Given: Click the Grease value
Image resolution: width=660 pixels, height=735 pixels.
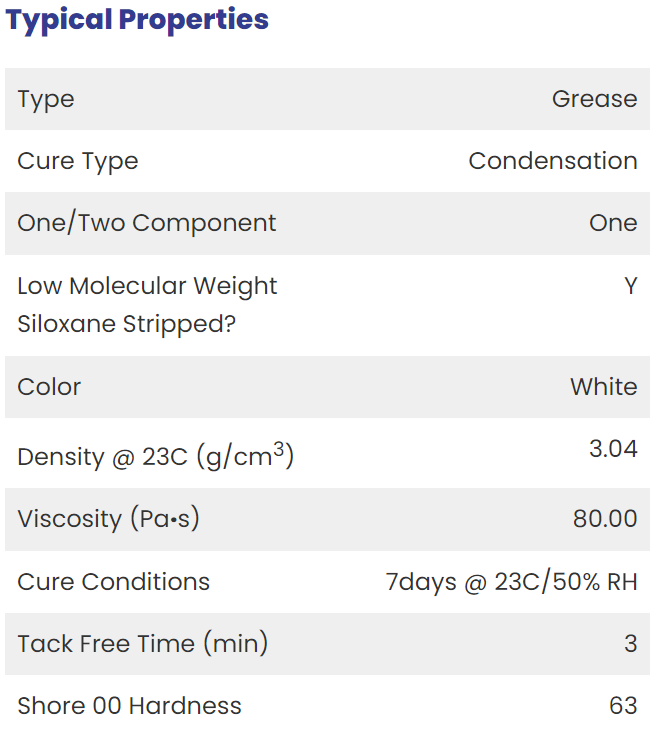Looking at the screenshot, I should point(594,99).
